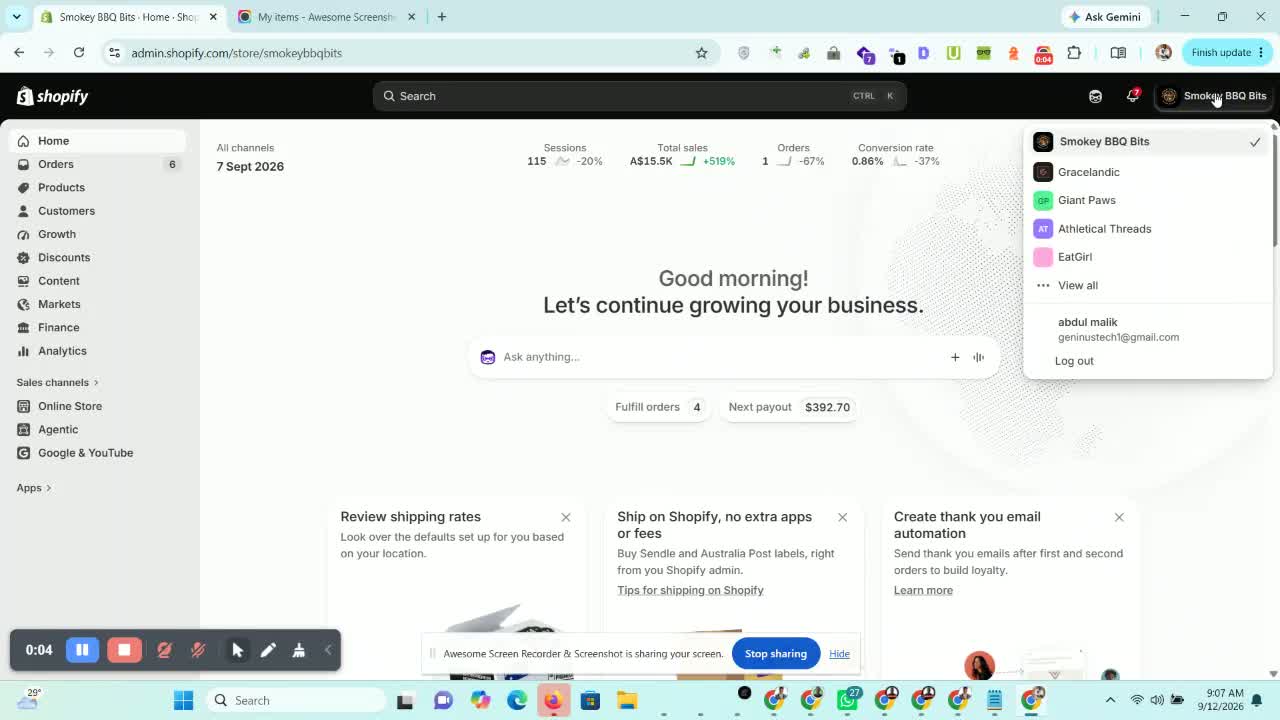Switch to the My items Awesome Screenshot tab
1280x720 pixels.
coord(326,17)
